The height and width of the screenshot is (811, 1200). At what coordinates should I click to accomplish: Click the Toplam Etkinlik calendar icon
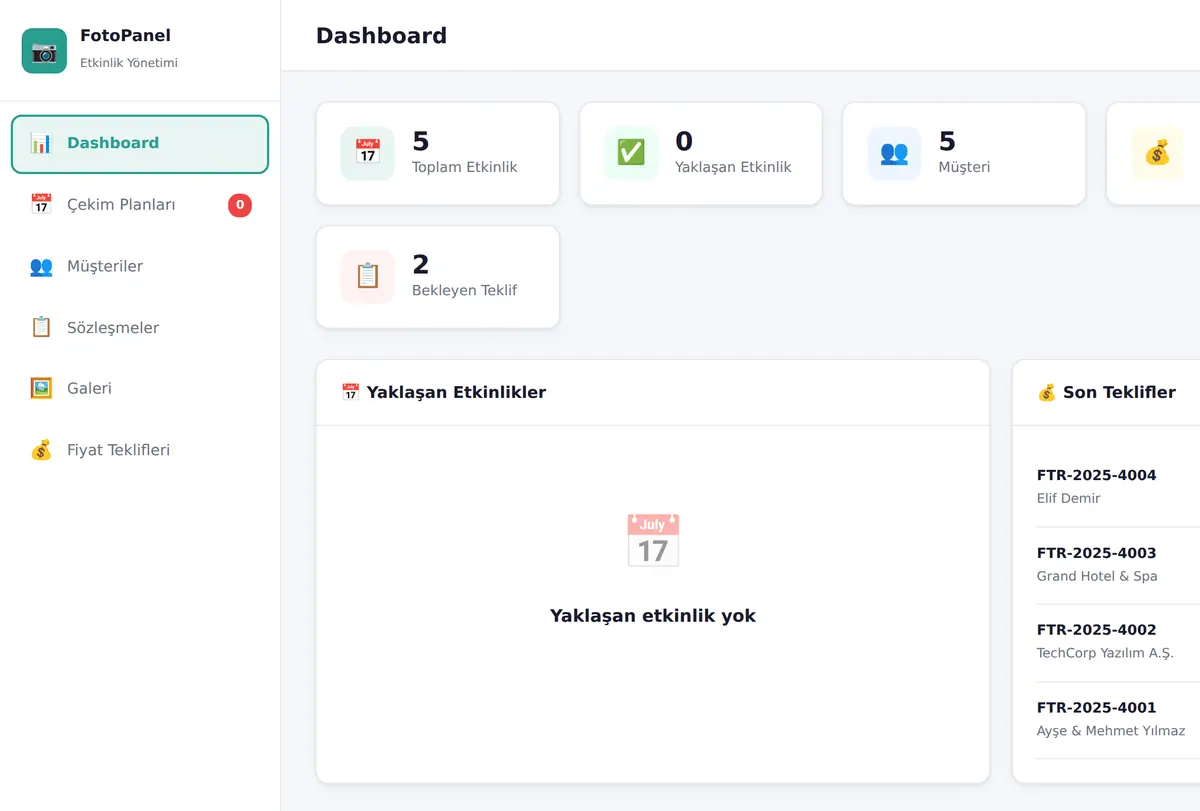coord(368,153)
